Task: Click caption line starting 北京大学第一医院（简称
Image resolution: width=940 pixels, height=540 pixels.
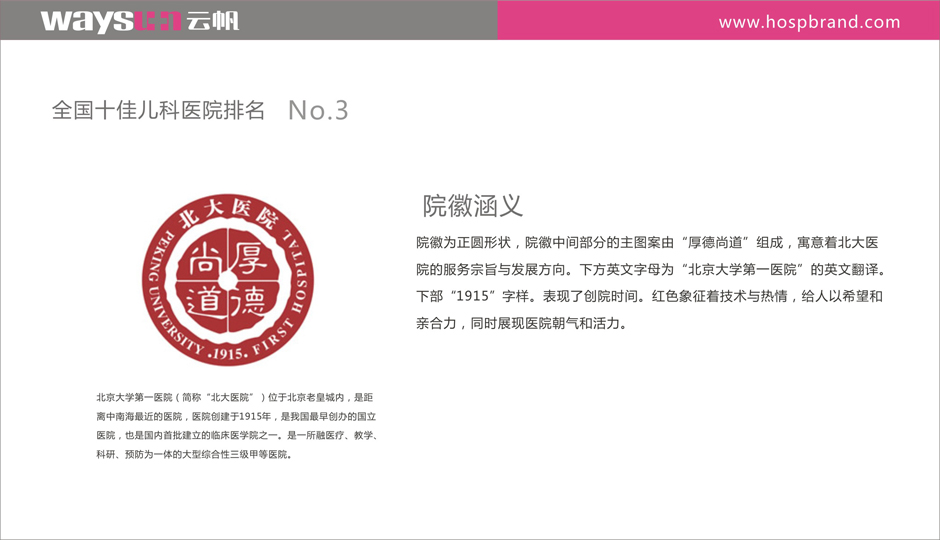Action: point(234,397)
